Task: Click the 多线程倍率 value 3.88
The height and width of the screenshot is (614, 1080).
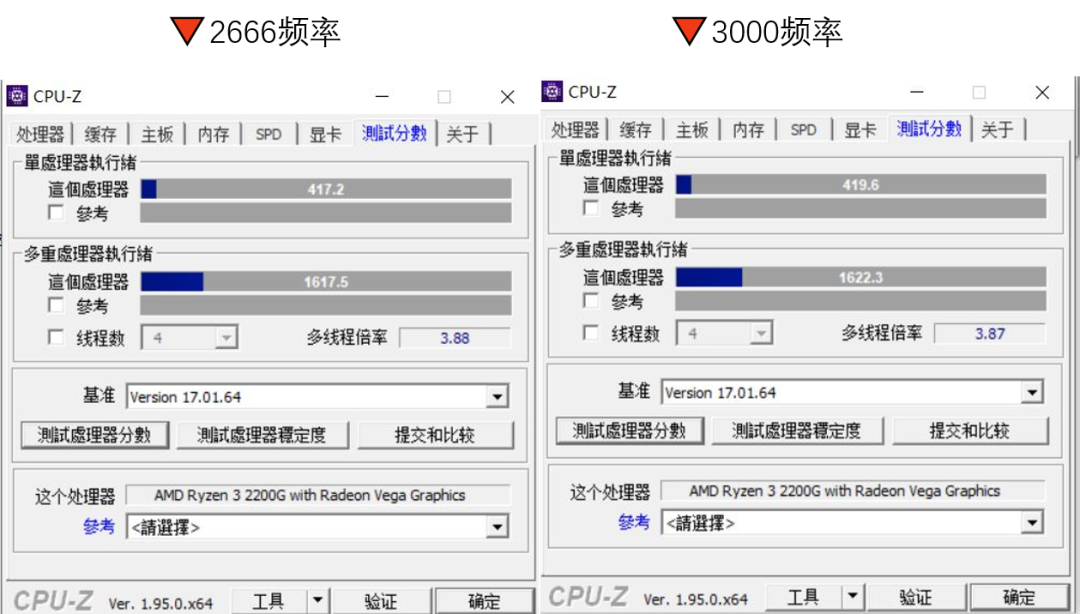Action: point(455,338)
